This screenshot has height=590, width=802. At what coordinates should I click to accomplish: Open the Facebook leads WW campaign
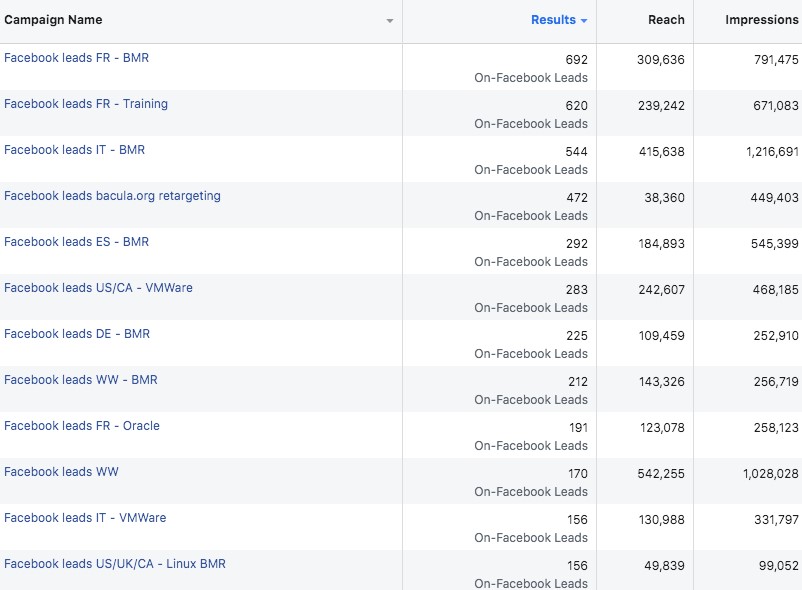tap(61, 472)
